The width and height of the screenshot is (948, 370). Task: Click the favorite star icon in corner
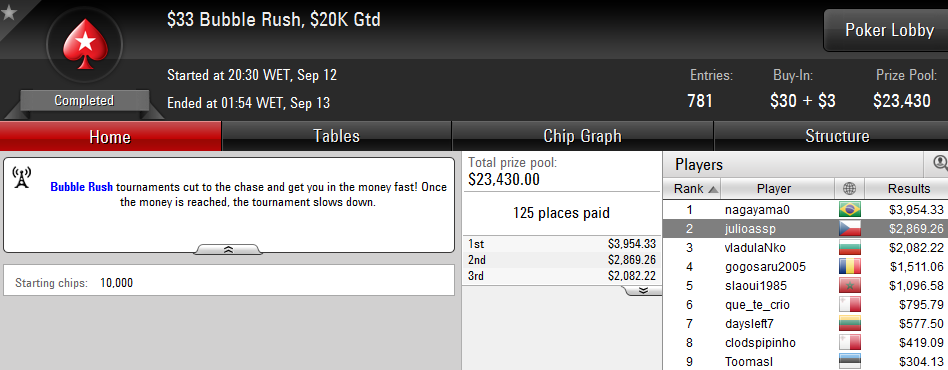click(x=8, y=13)
